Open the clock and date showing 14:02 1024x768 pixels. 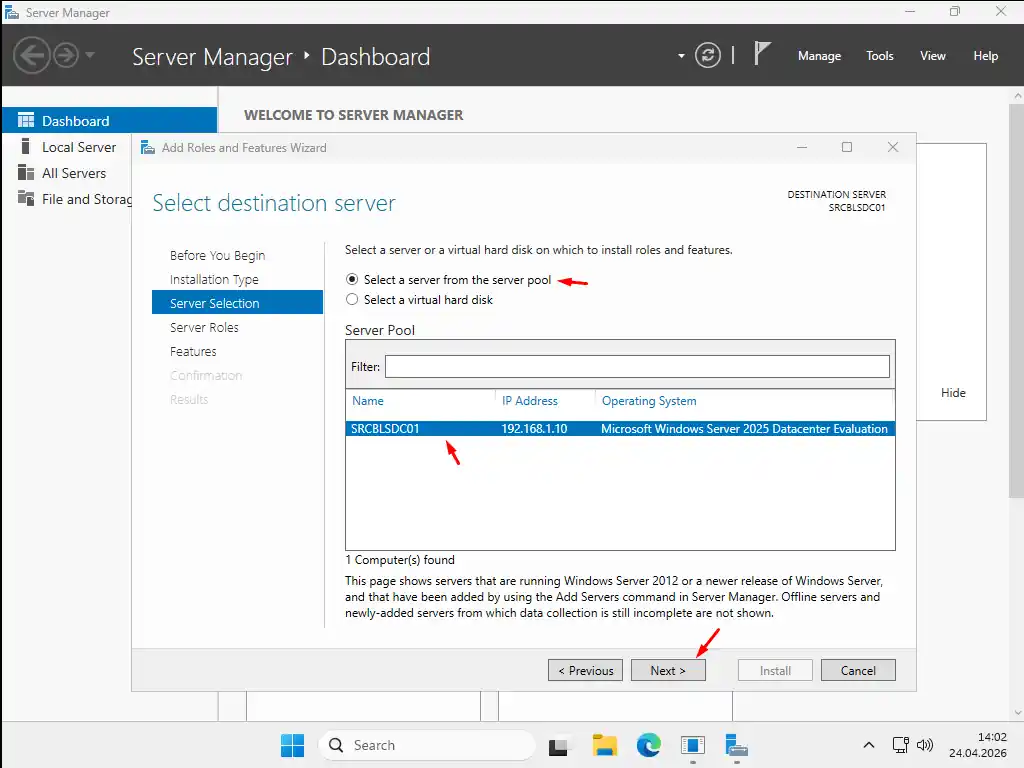[x=978, y=745]
